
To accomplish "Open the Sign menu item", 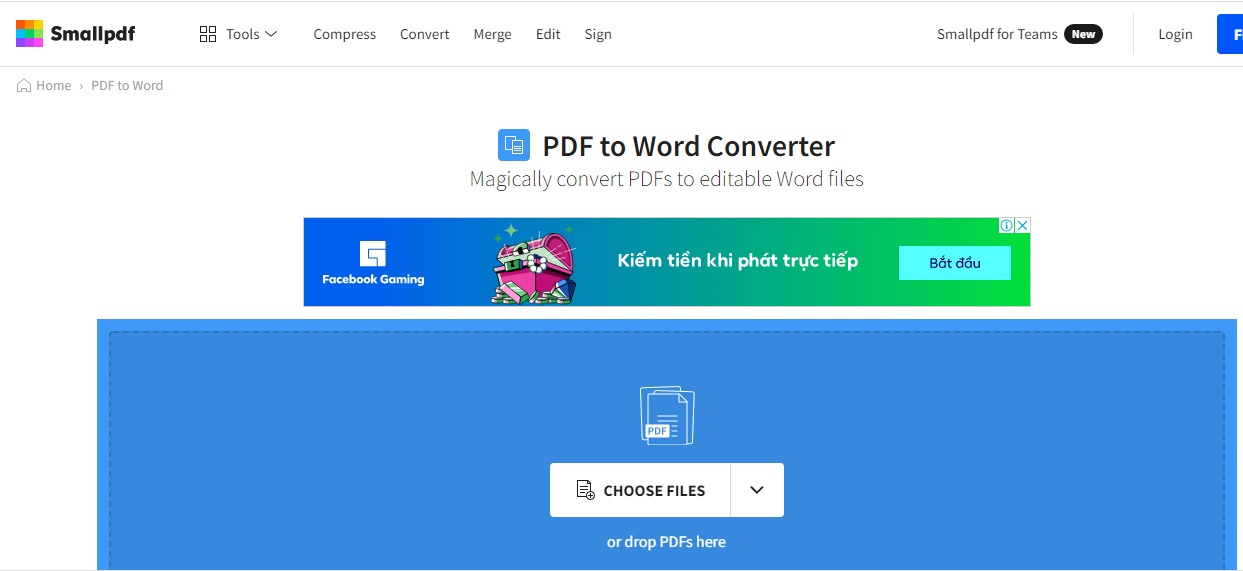I will pyautogui.click(x=598, y=34).
